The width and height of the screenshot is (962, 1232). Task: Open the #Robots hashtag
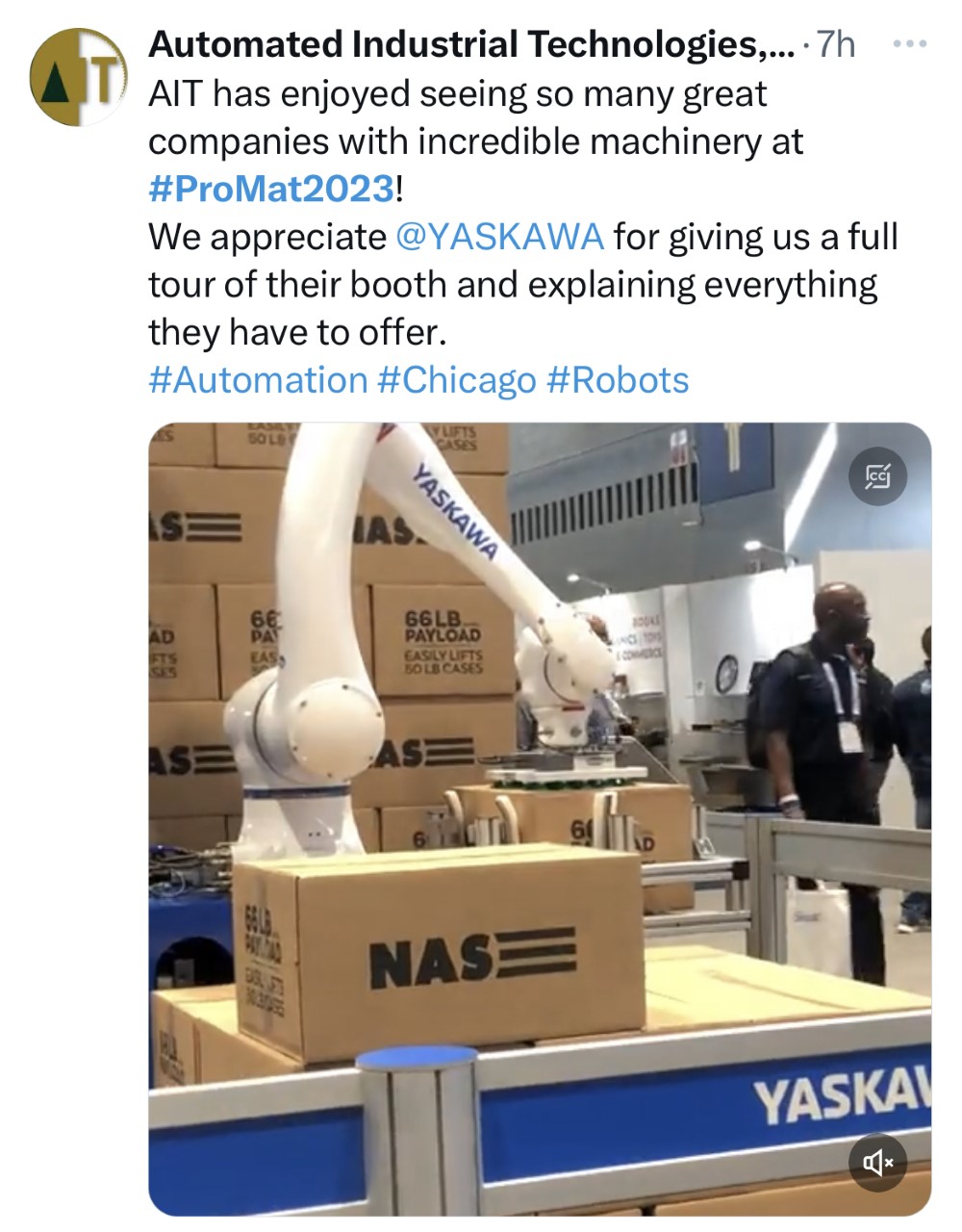point(618,380)
